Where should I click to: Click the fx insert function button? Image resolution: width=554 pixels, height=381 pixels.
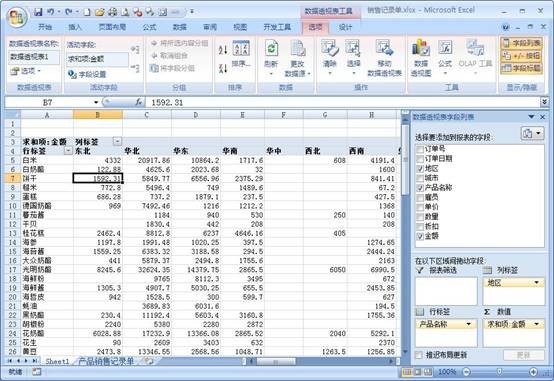point(139,102)
